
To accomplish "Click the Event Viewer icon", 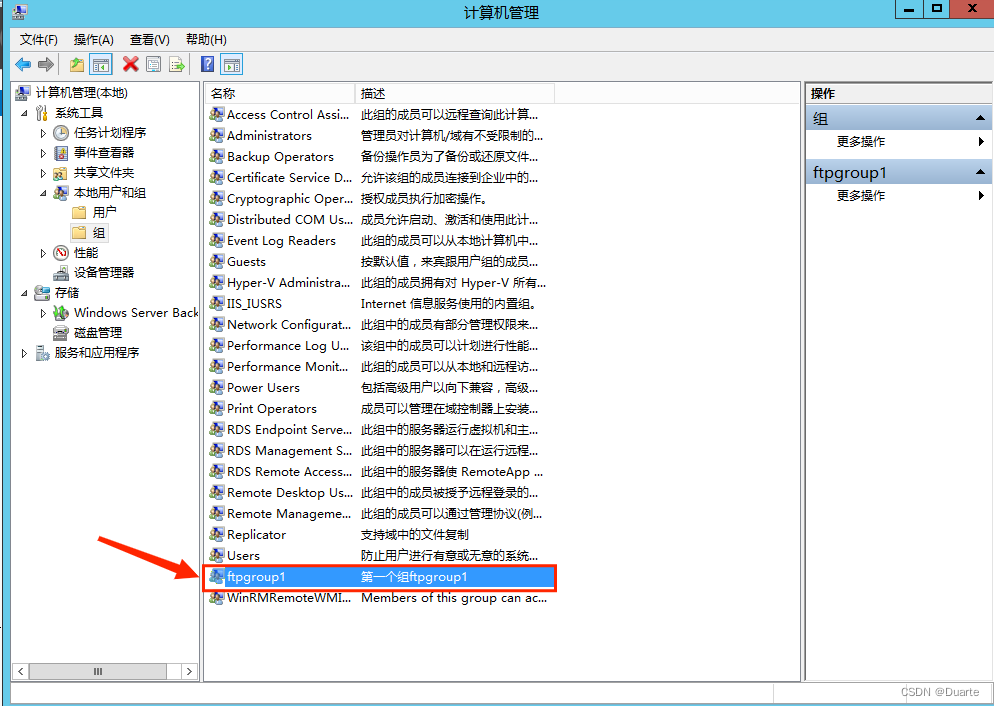I will click(61, 153).
